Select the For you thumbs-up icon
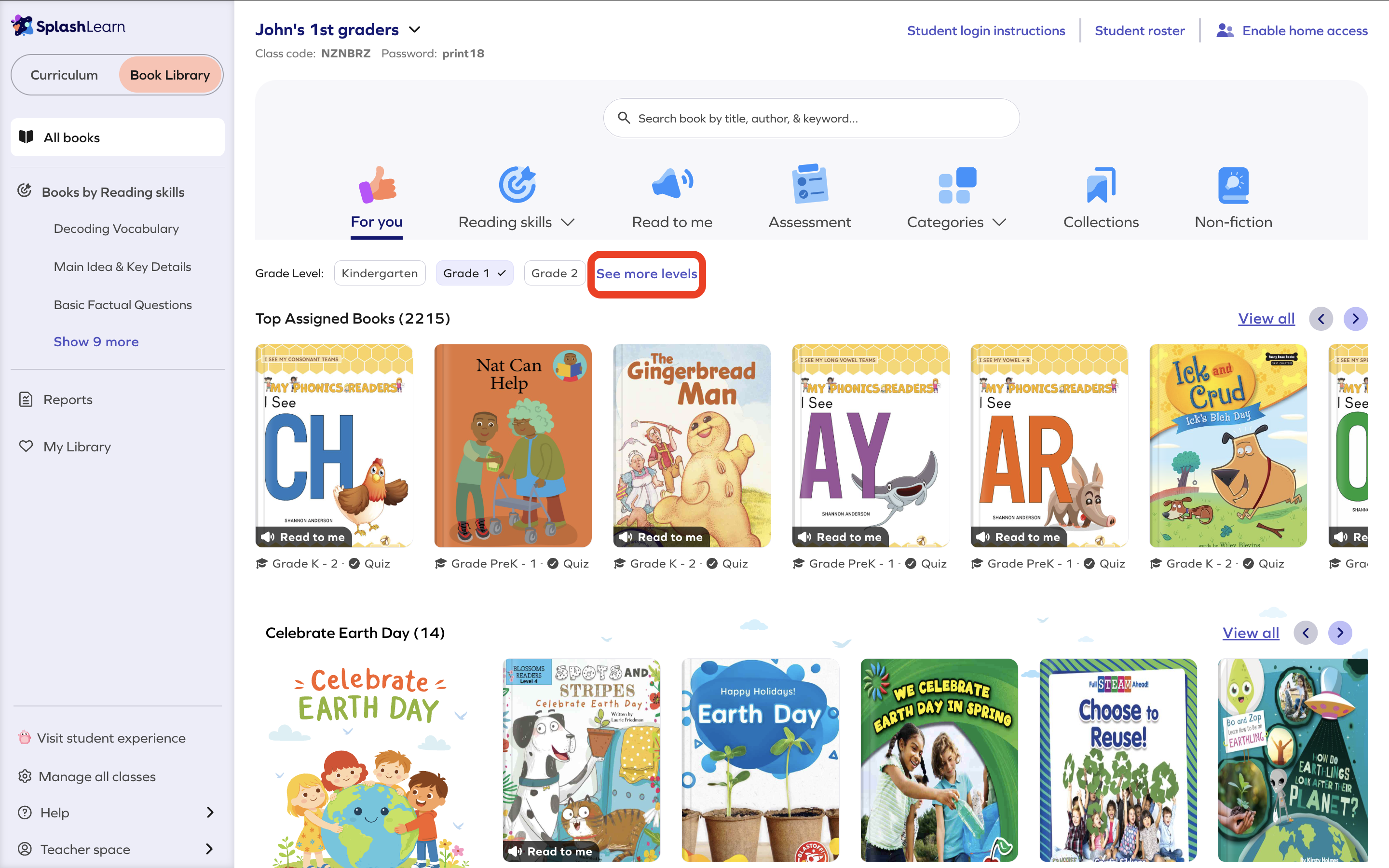This screenshot has height=868, width=1389. coord(377,185)
